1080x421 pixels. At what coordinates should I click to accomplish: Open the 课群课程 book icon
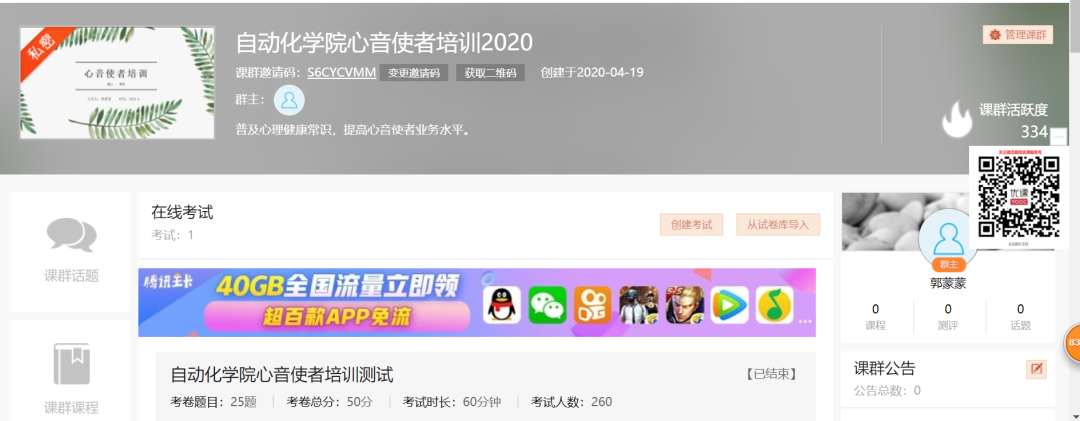71,364
